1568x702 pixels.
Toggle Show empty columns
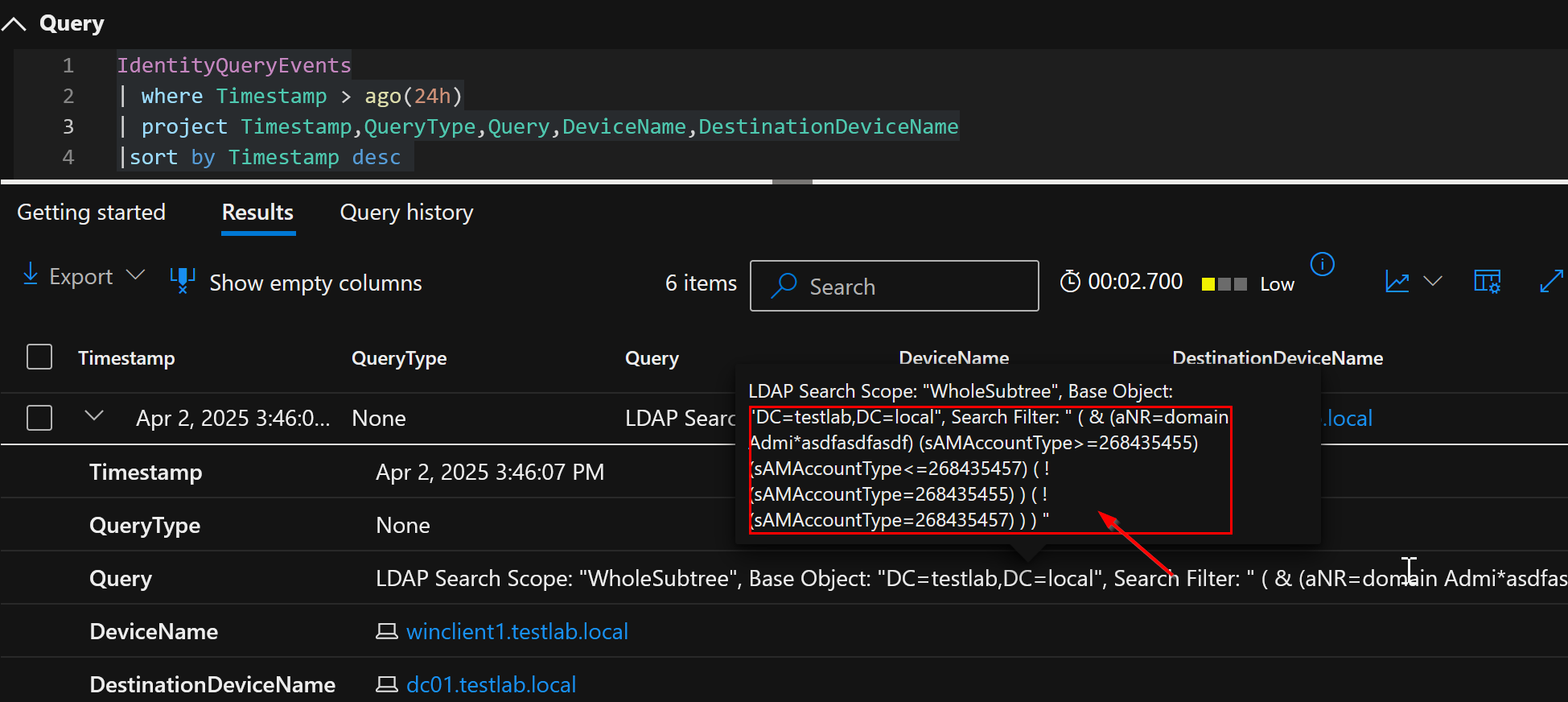click(315, 283)
